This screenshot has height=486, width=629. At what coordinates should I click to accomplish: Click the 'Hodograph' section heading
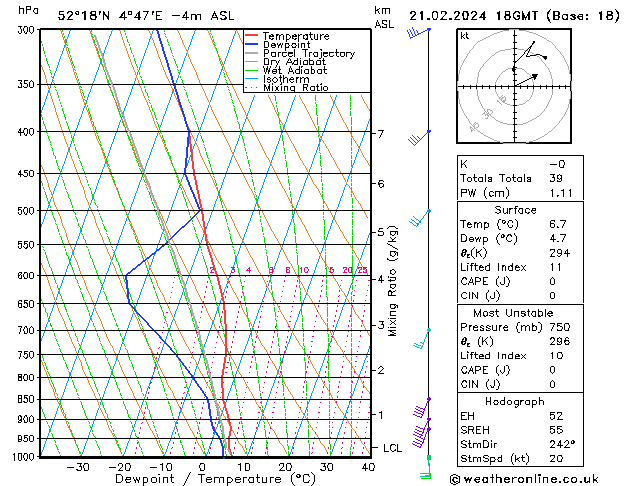(x=515, y=401)
